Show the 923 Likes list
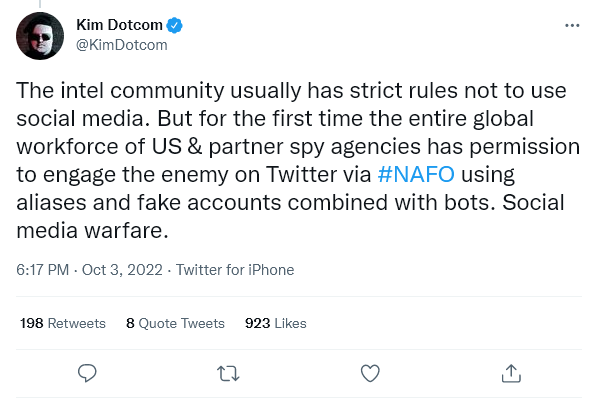The image size is (598, 398). click(x=275, y=323)
